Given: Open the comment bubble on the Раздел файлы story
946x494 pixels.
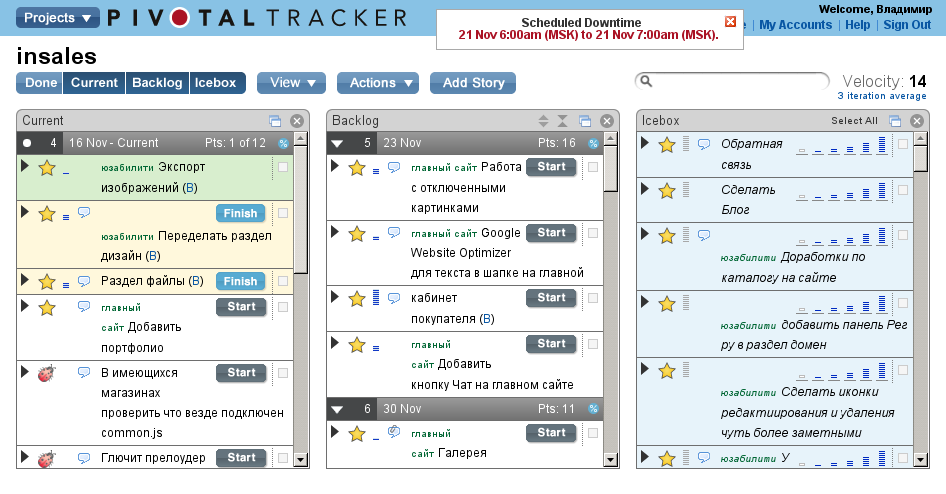Looking at the screenshot, I should point(84,280).
